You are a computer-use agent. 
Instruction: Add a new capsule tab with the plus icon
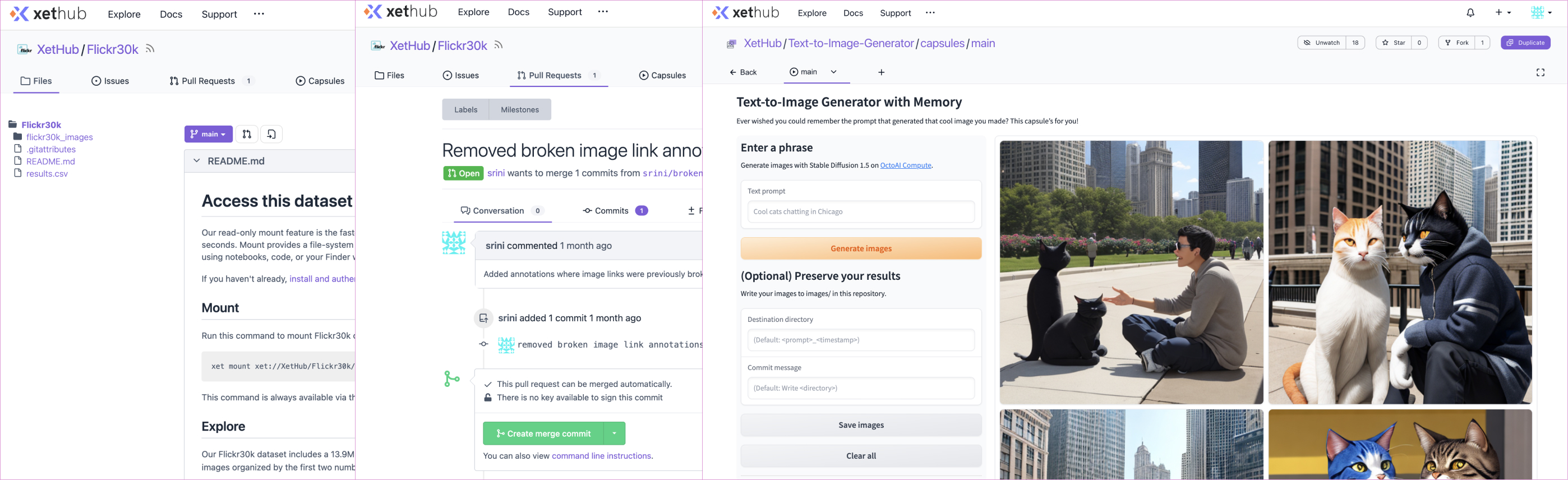point(881,72)
